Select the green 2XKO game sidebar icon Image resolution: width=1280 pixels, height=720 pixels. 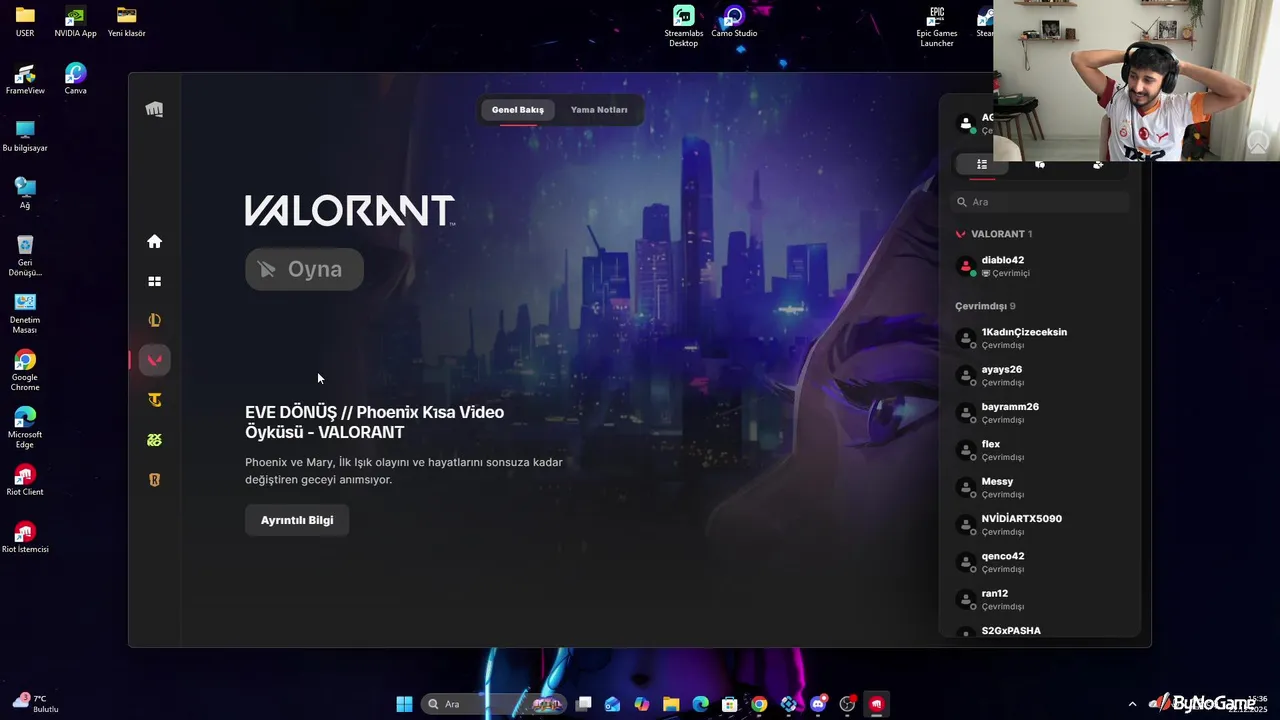[154, 440]
